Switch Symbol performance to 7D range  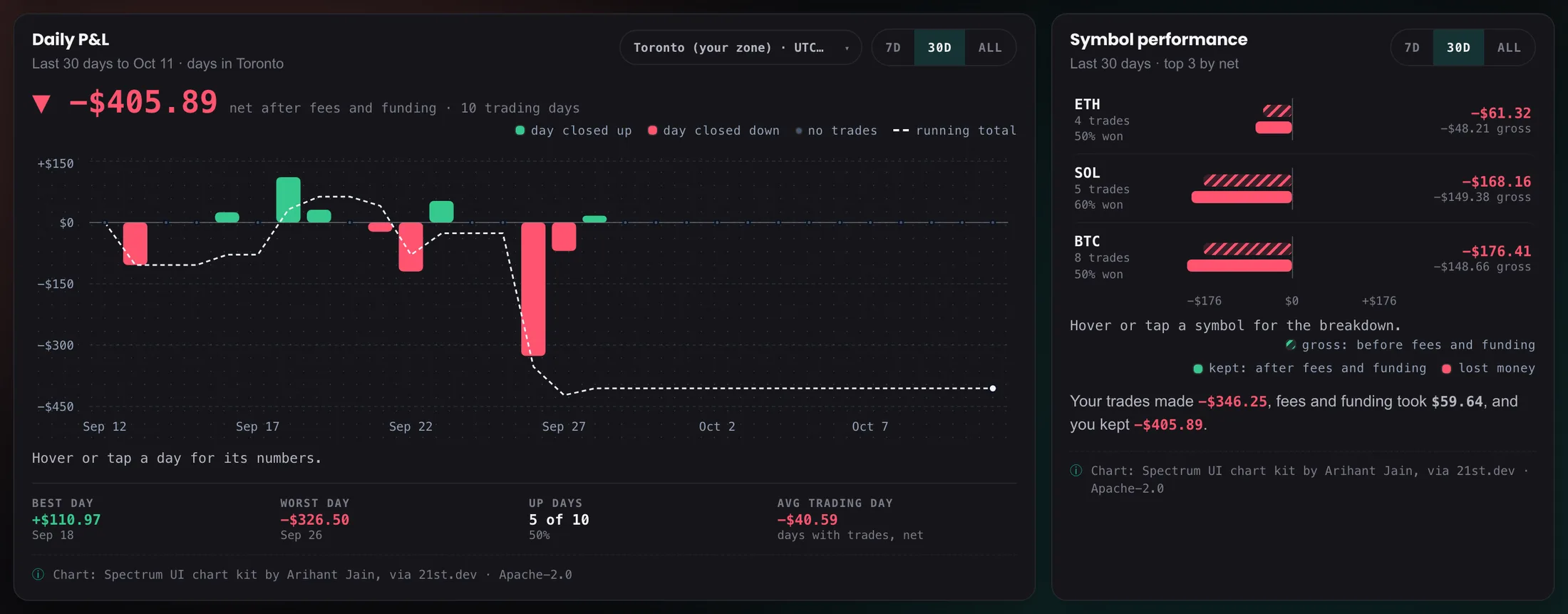[x=1412, y=48]
